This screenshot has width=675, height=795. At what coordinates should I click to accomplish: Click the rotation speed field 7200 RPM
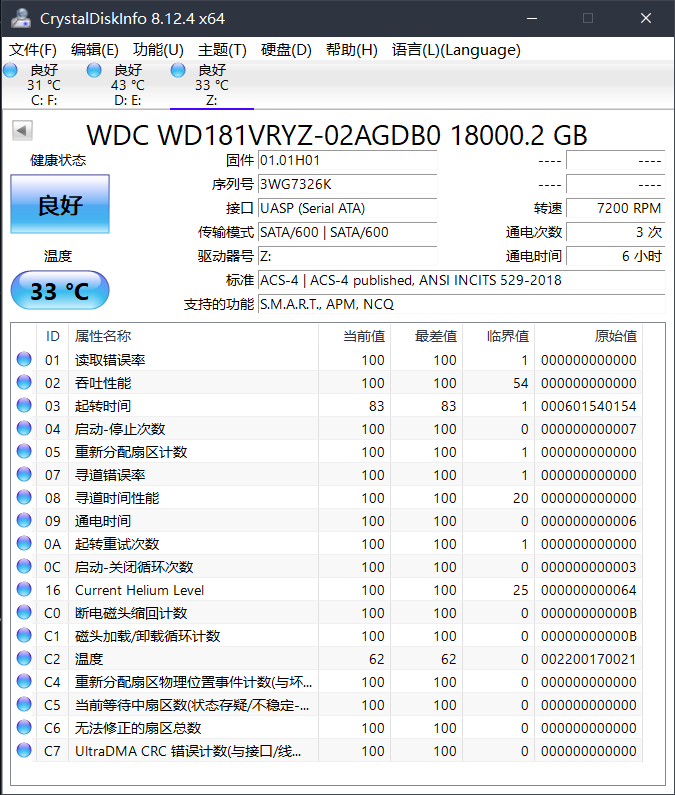click(x=616, y=208)
